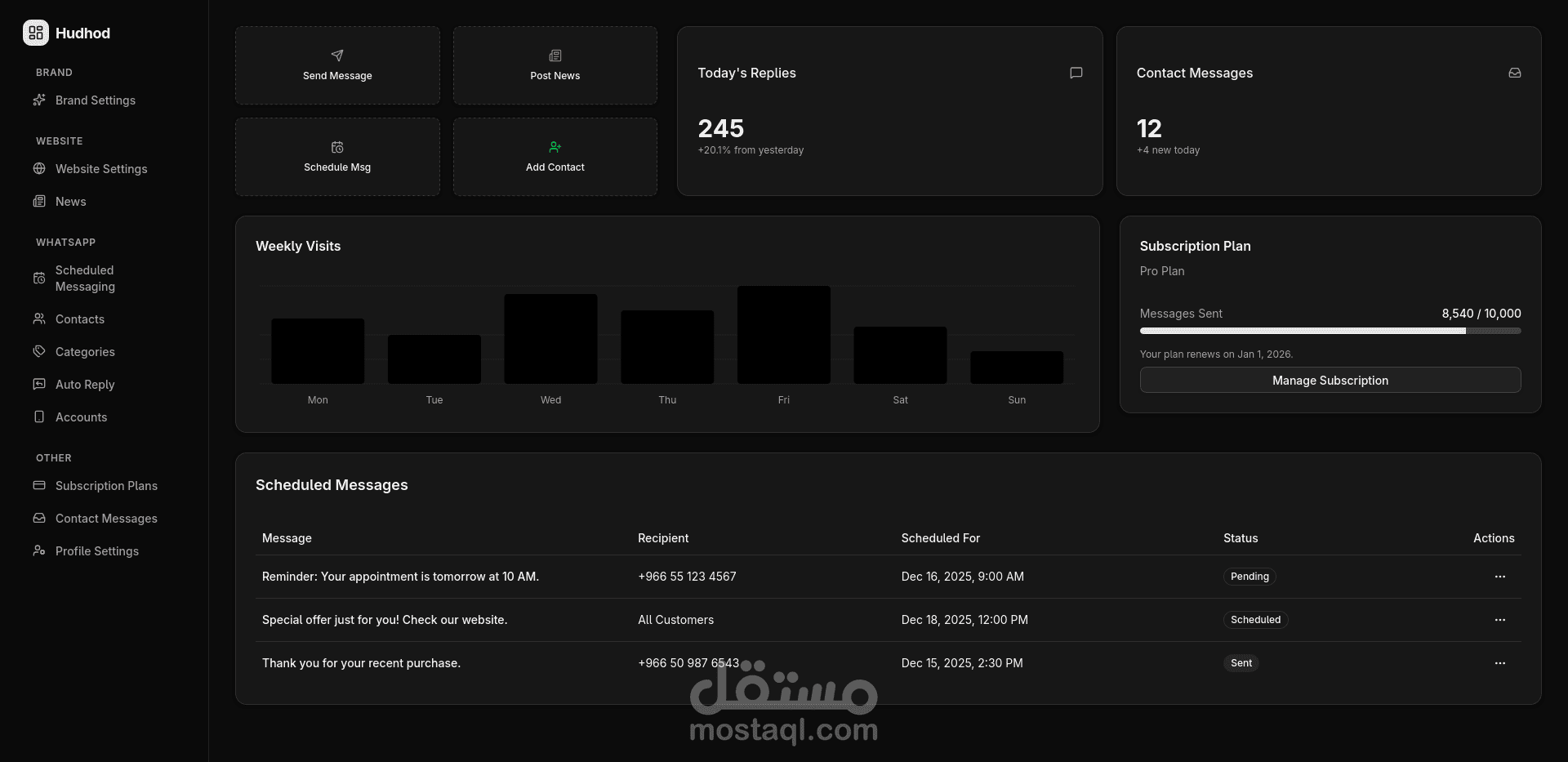
Task: Select the Auto Reply sidebar icon
Action: coord(39,384)
